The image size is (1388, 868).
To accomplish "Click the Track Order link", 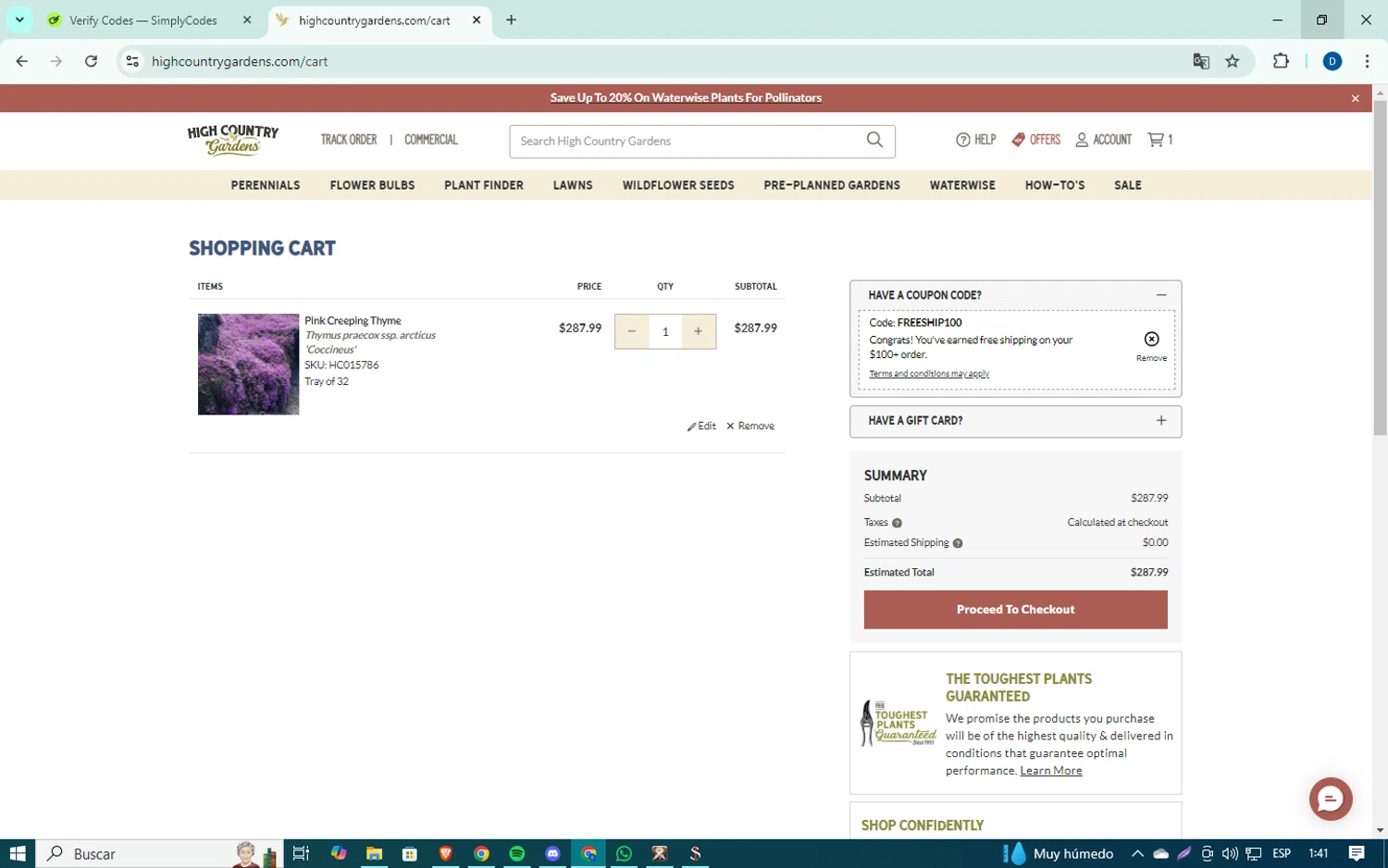I will pyautogui.click(x=349, y=140).
